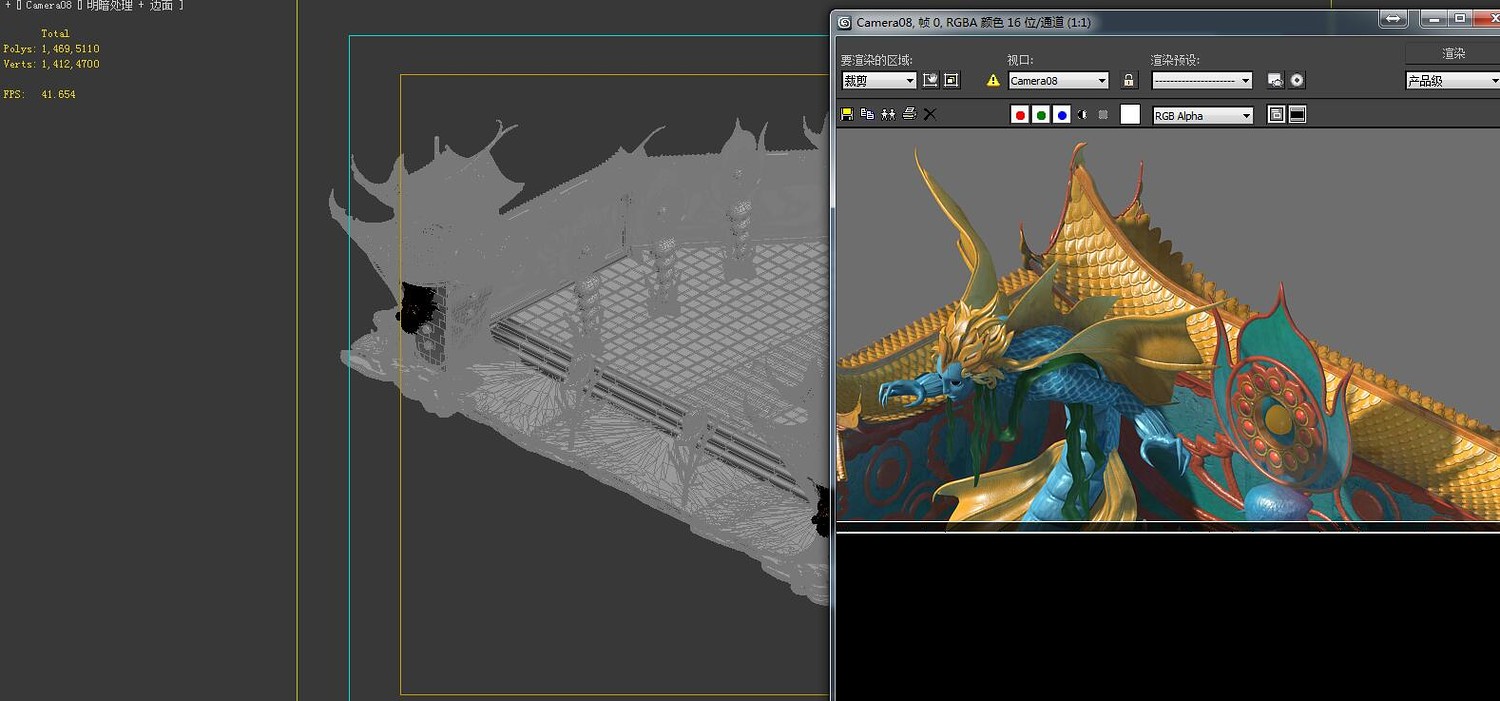
Task: Clone the rendered frame window
Action: click(x=888, y=114)
